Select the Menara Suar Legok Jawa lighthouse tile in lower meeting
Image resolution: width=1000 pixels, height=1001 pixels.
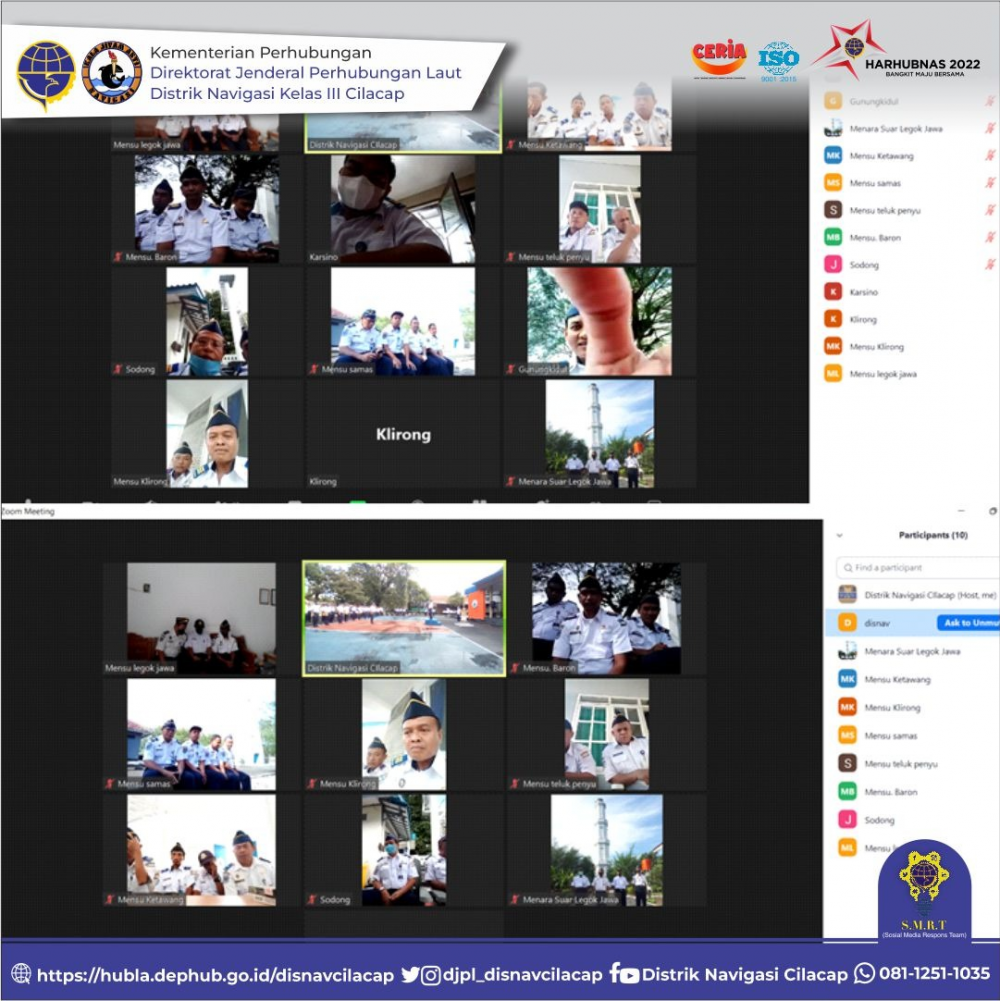(607, 850)
